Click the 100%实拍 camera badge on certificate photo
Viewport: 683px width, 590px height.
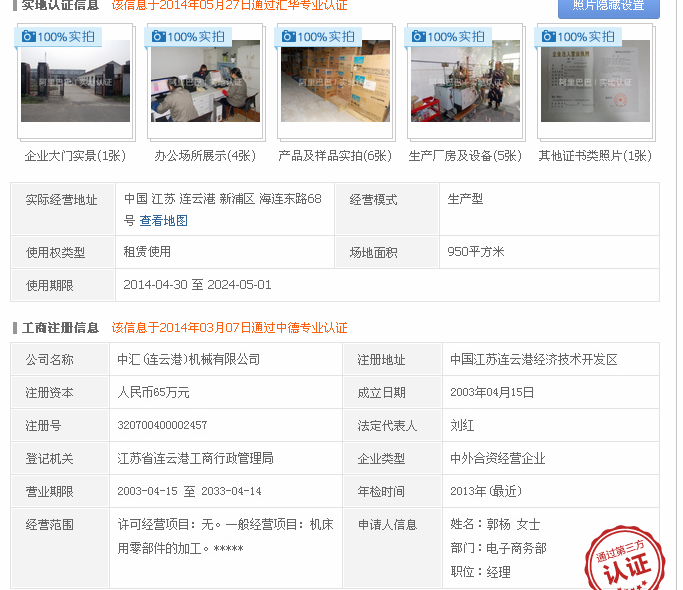point(579,37)
